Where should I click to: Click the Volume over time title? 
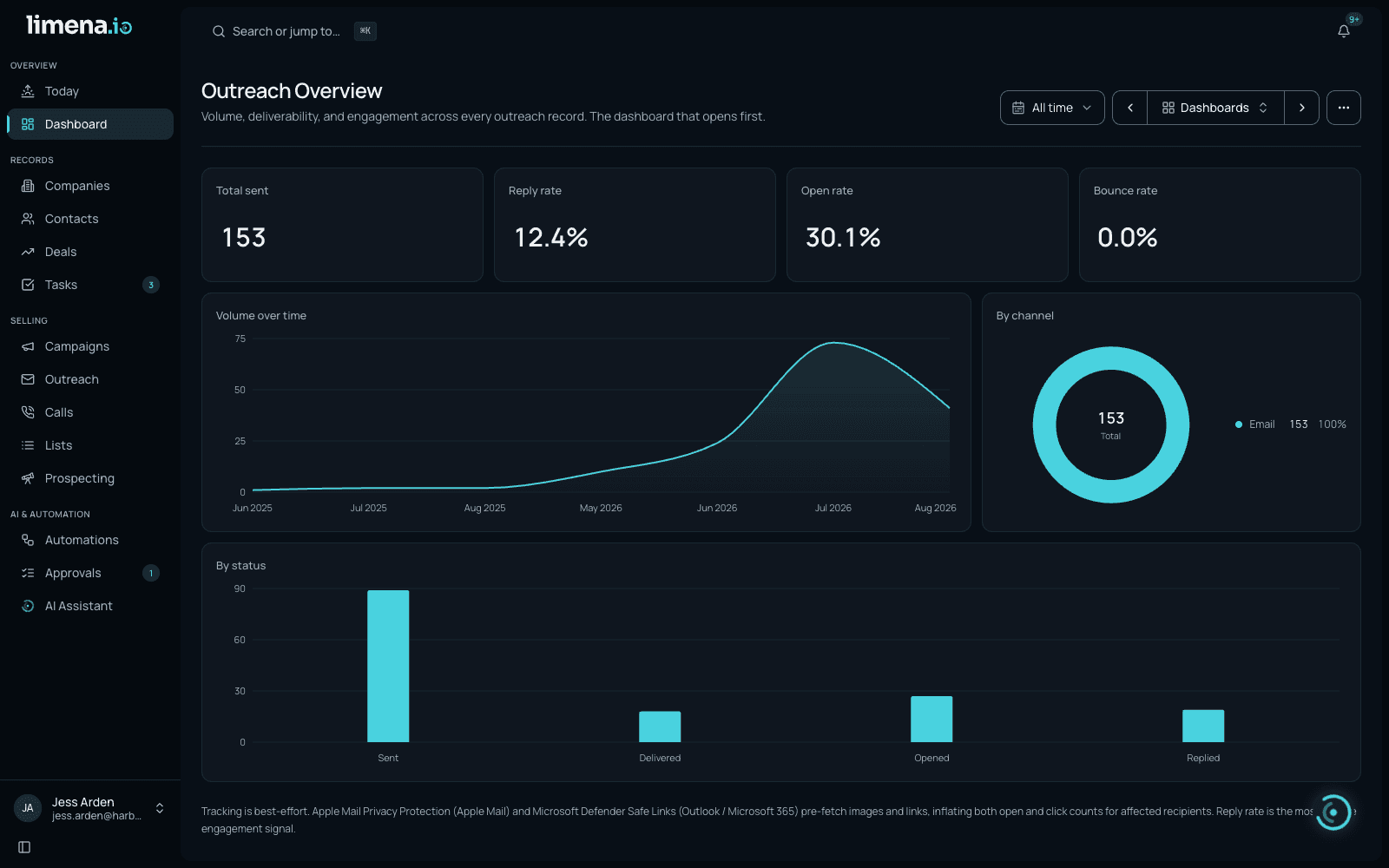pos(261,316)
